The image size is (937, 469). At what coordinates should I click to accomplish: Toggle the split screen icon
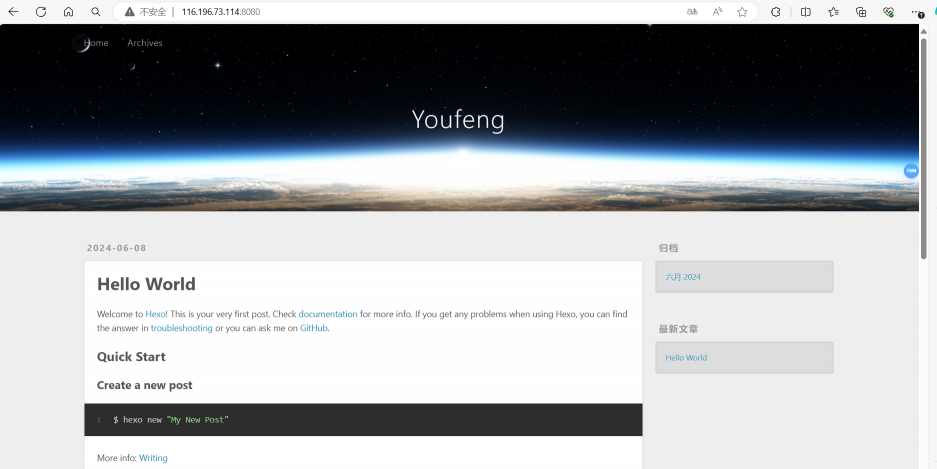click(806, 12)
